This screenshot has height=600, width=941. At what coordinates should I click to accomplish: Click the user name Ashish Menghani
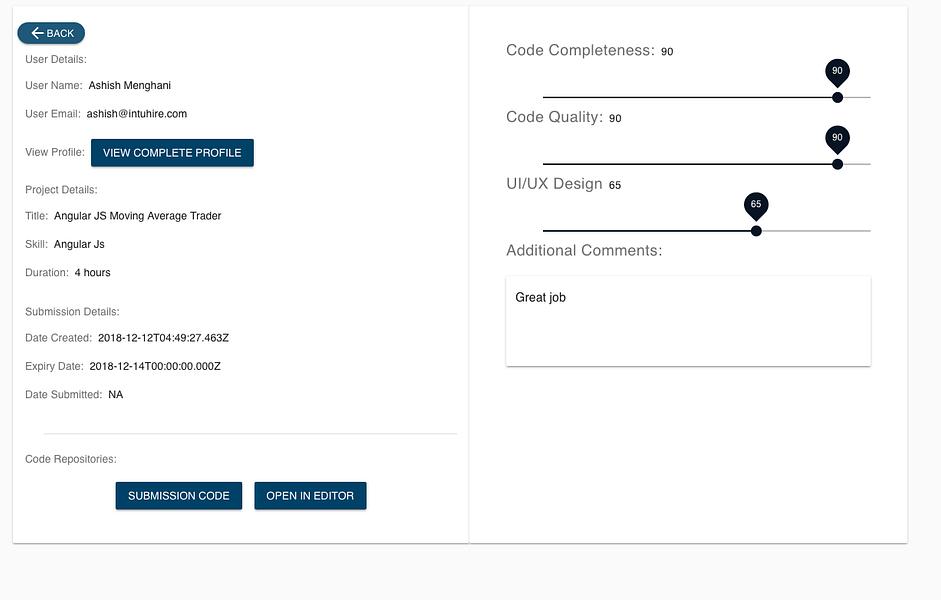coord(130,85)
